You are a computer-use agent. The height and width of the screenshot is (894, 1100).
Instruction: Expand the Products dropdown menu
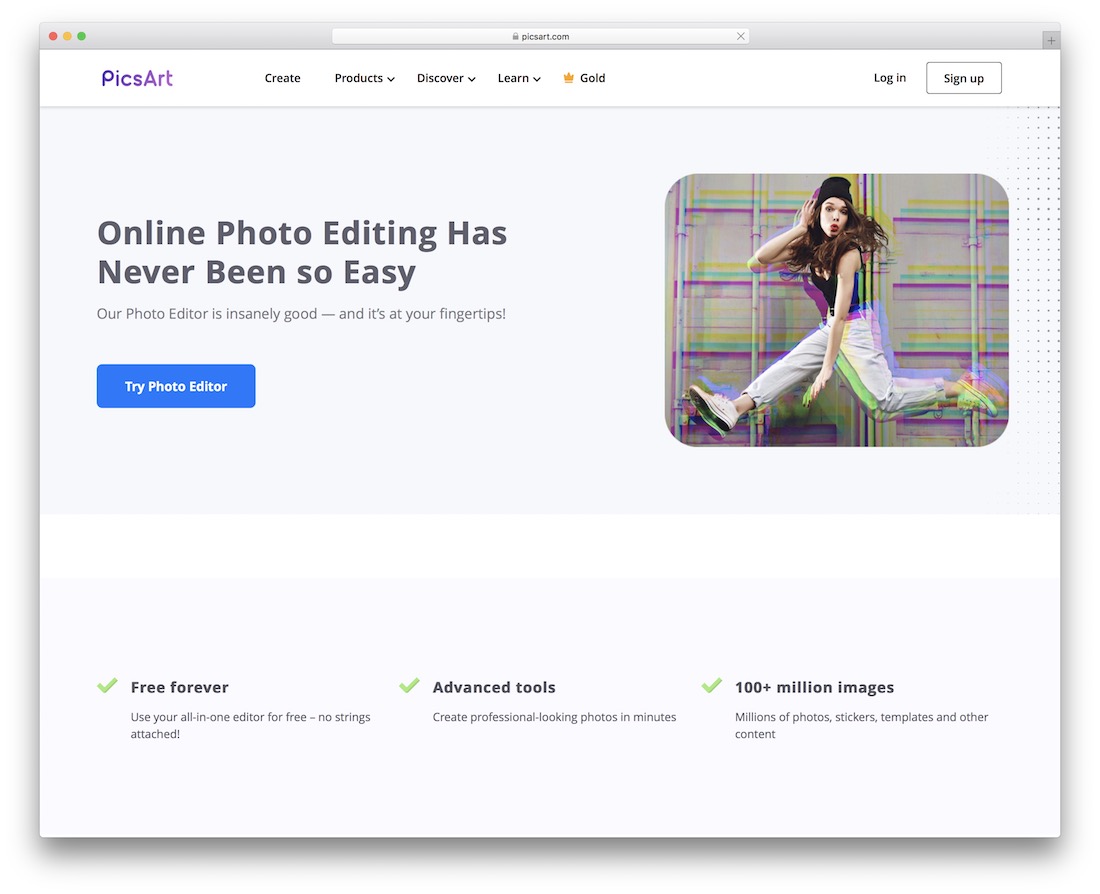[x=364, y=78]
